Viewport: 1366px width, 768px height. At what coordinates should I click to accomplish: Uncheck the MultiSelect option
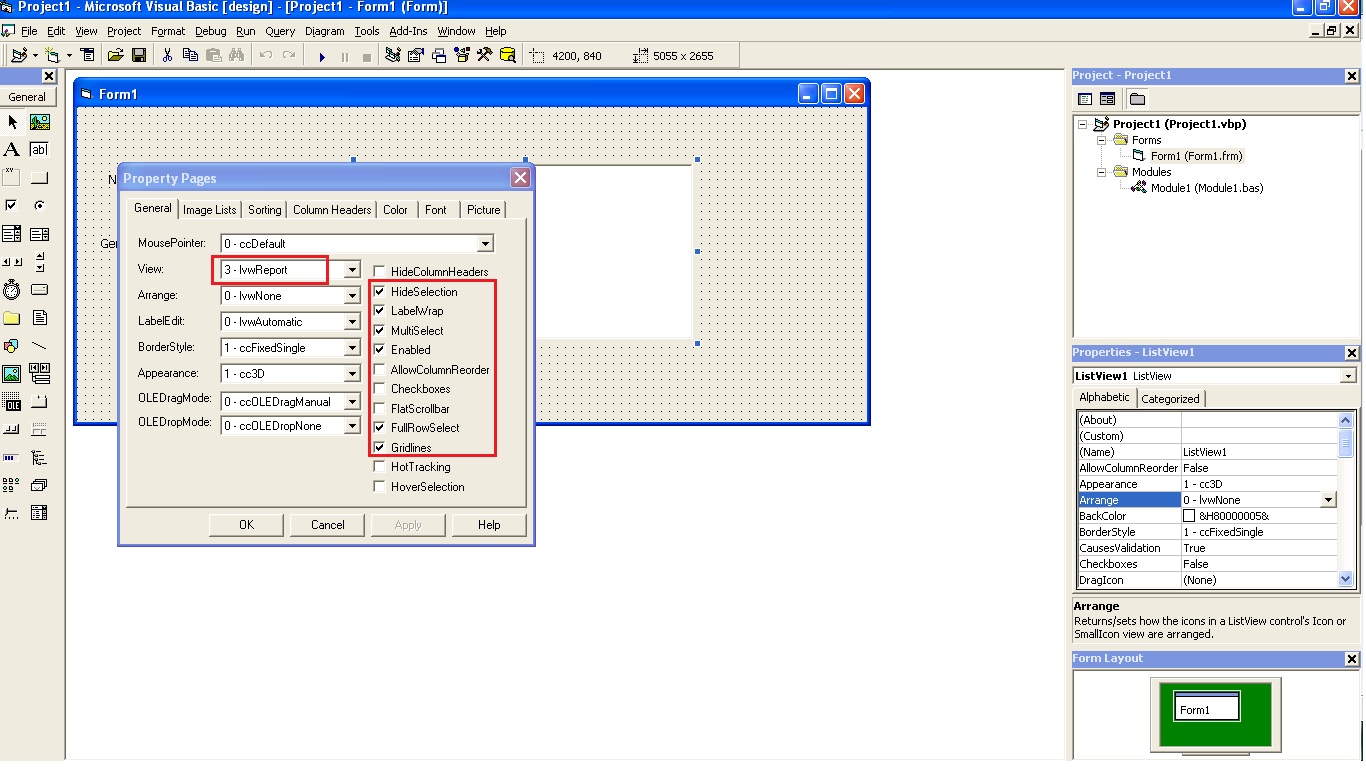(380, 331)
